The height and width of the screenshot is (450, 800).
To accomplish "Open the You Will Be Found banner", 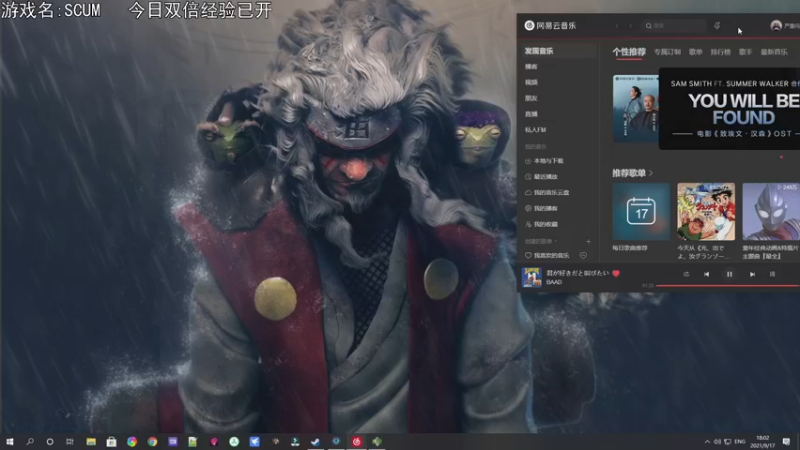I will pyautogui.click(x=730, y=109).
